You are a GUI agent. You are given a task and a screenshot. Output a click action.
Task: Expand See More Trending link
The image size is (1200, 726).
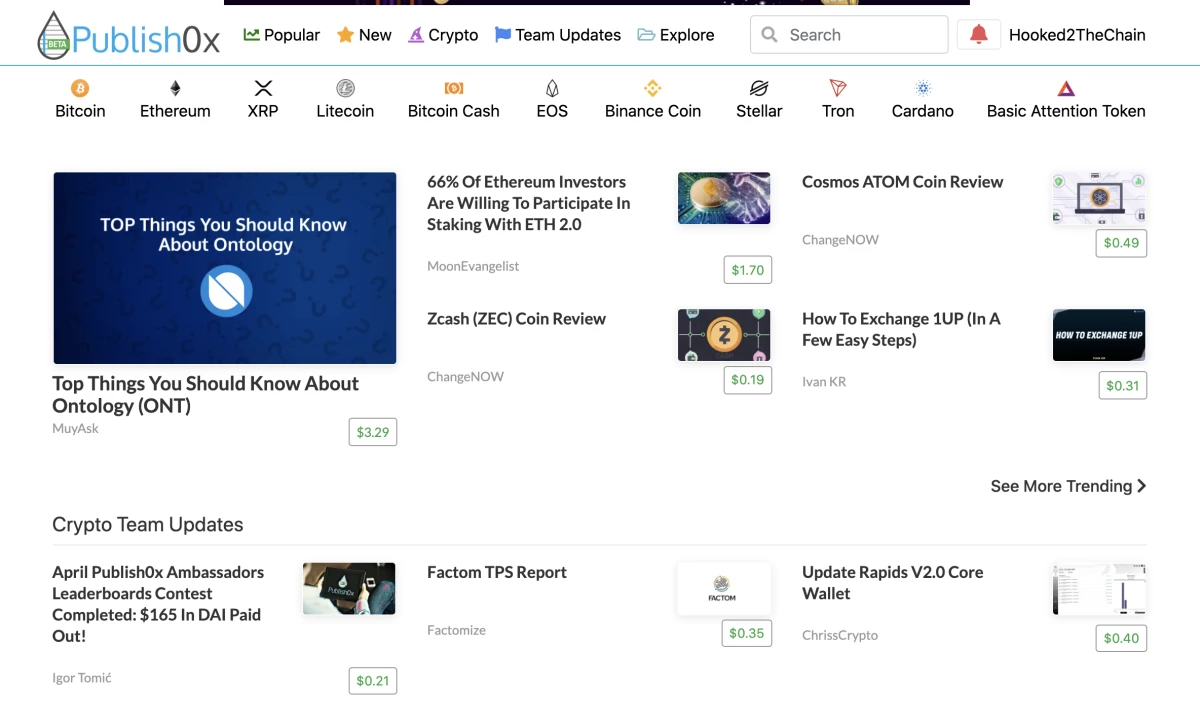tap(1068, 486)
